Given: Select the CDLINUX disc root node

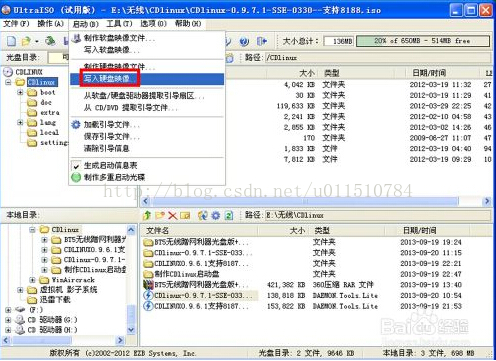Looking at the screenshot, I should [x=29, y=72].
